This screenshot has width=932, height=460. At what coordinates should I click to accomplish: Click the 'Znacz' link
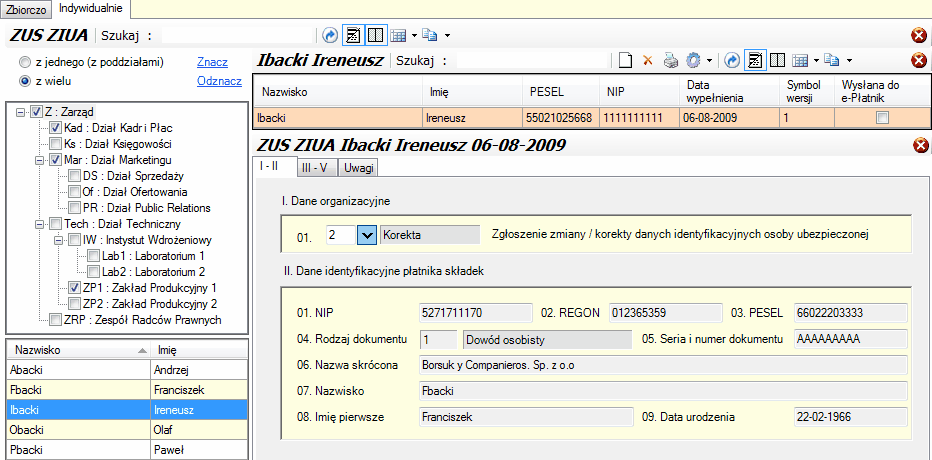click(x=211, y=62)
